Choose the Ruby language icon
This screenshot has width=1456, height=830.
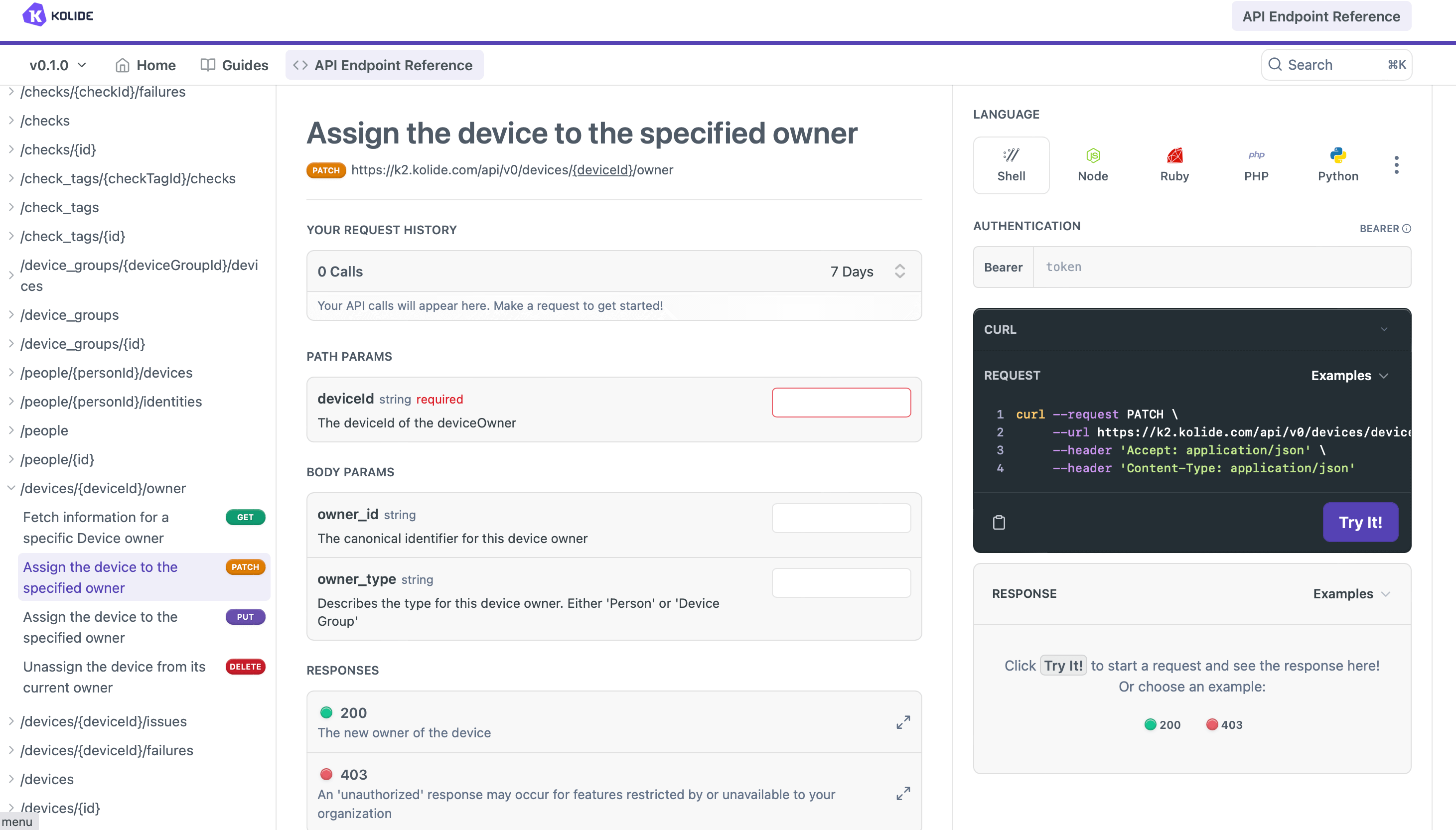pos(1174,165)
